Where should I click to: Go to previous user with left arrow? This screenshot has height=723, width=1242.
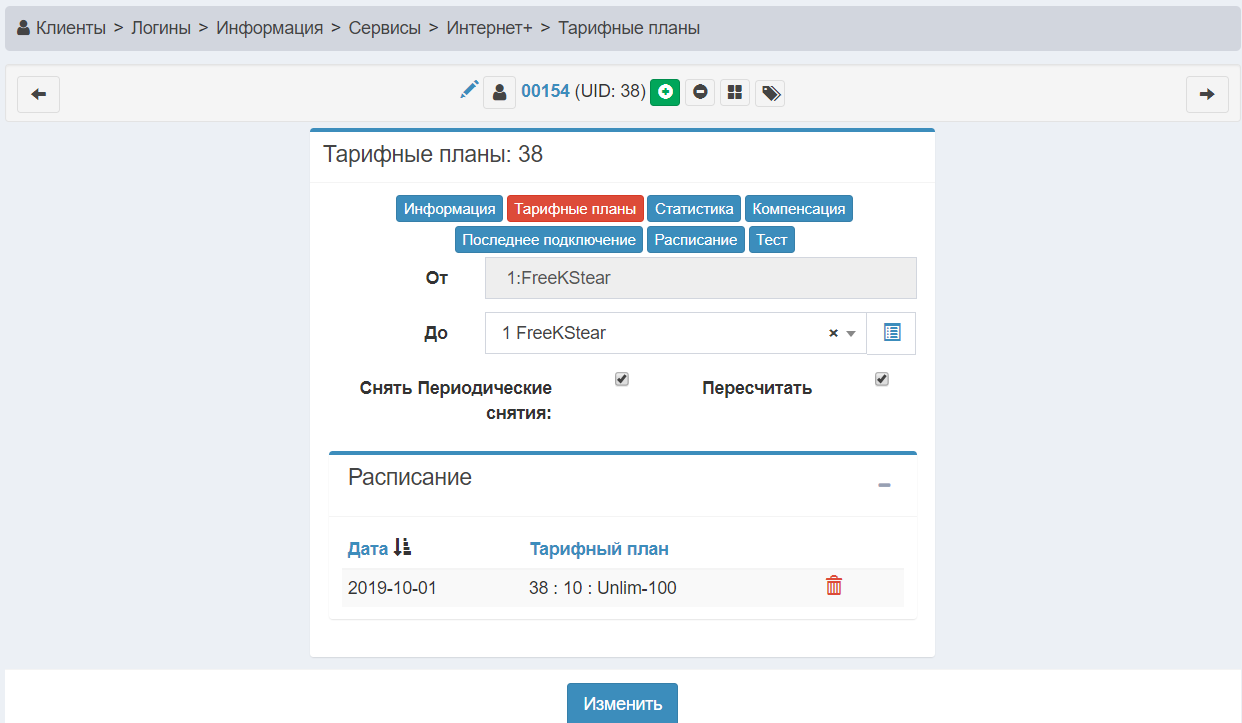[39, 94]
